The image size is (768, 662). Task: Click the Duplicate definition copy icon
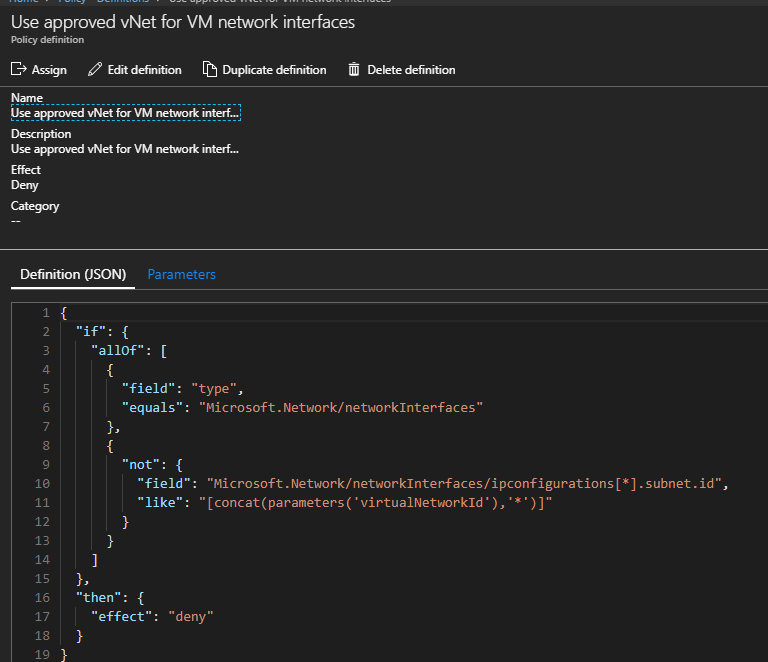[209, 70]
